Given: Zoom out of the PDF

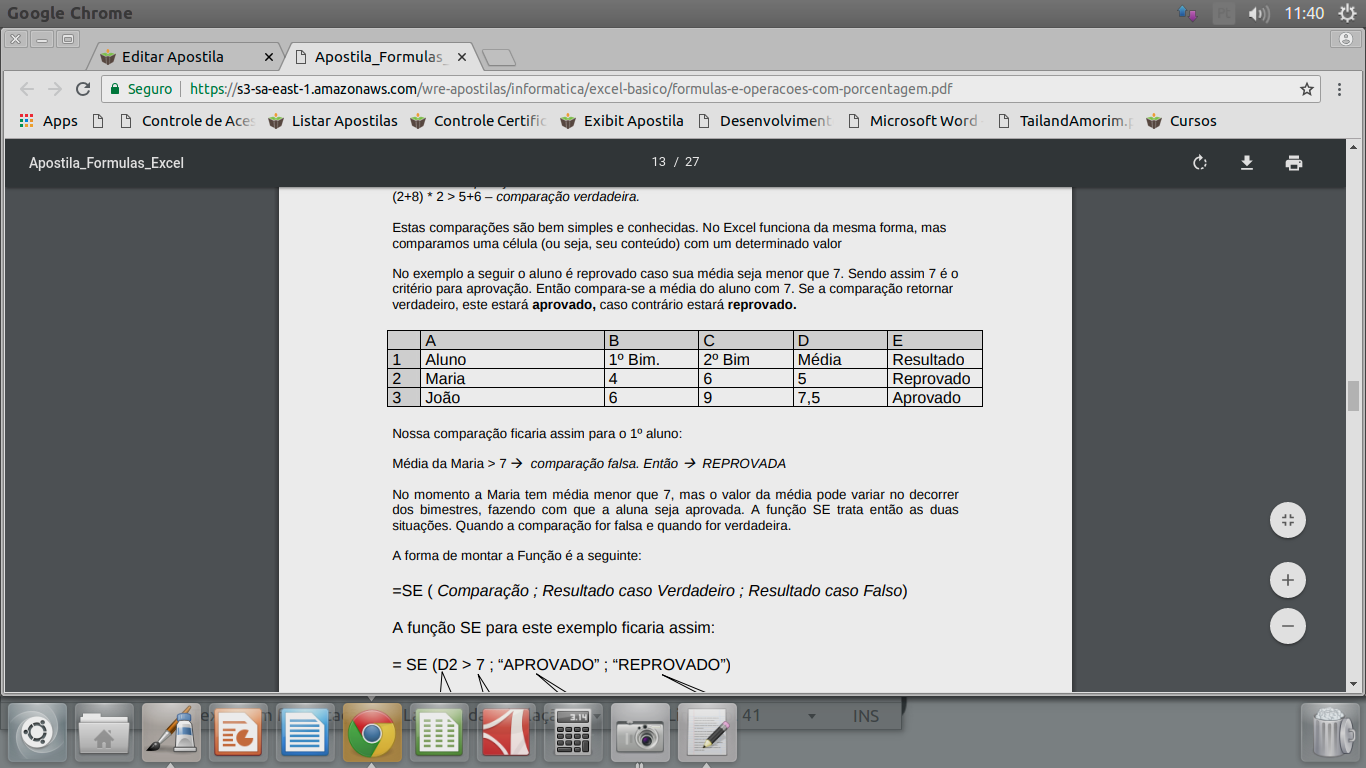Looking at the screenshot, I should click(1288, 626).
